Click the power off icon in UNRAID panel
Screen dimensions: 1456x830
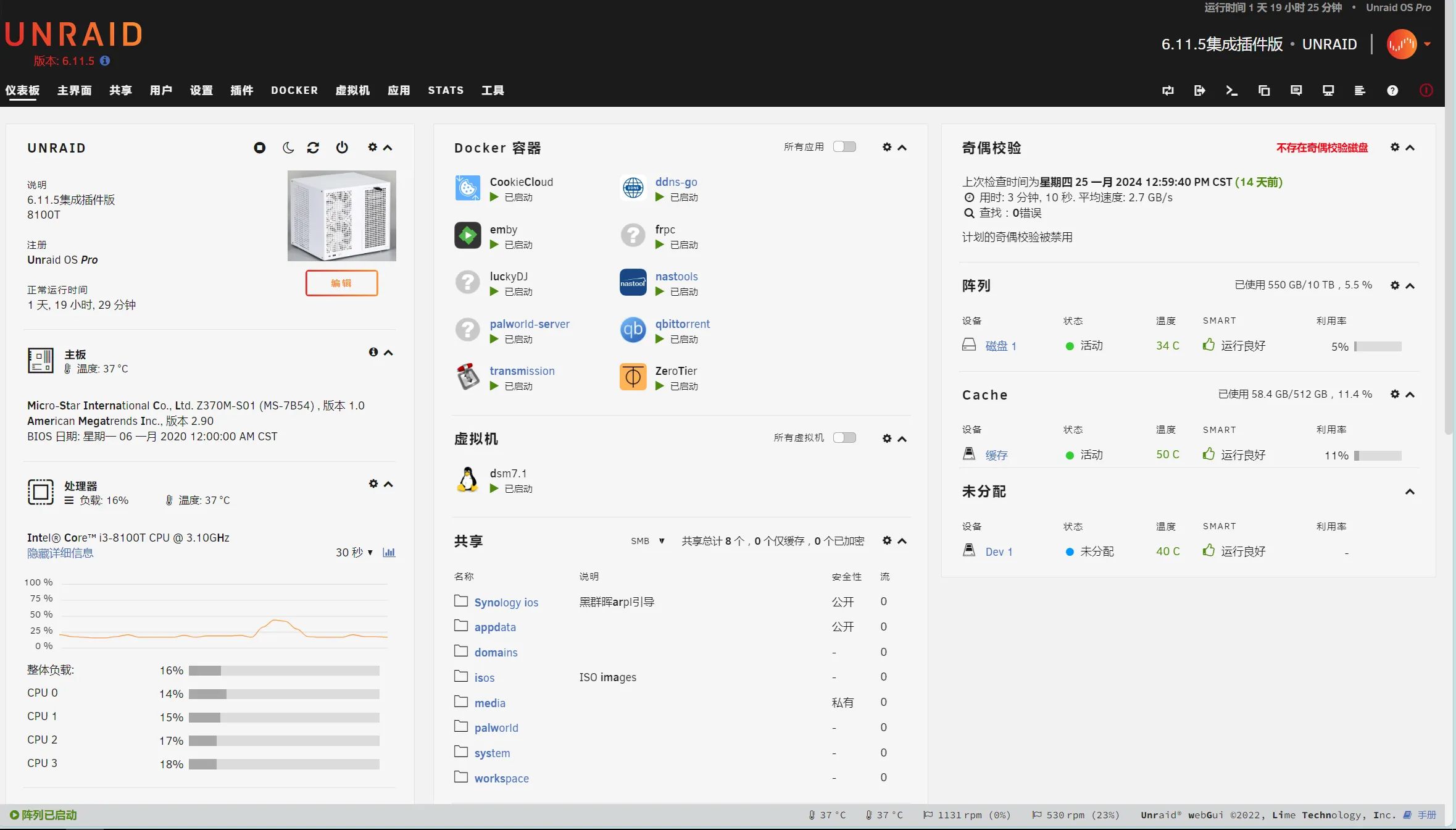click(342, 148)
